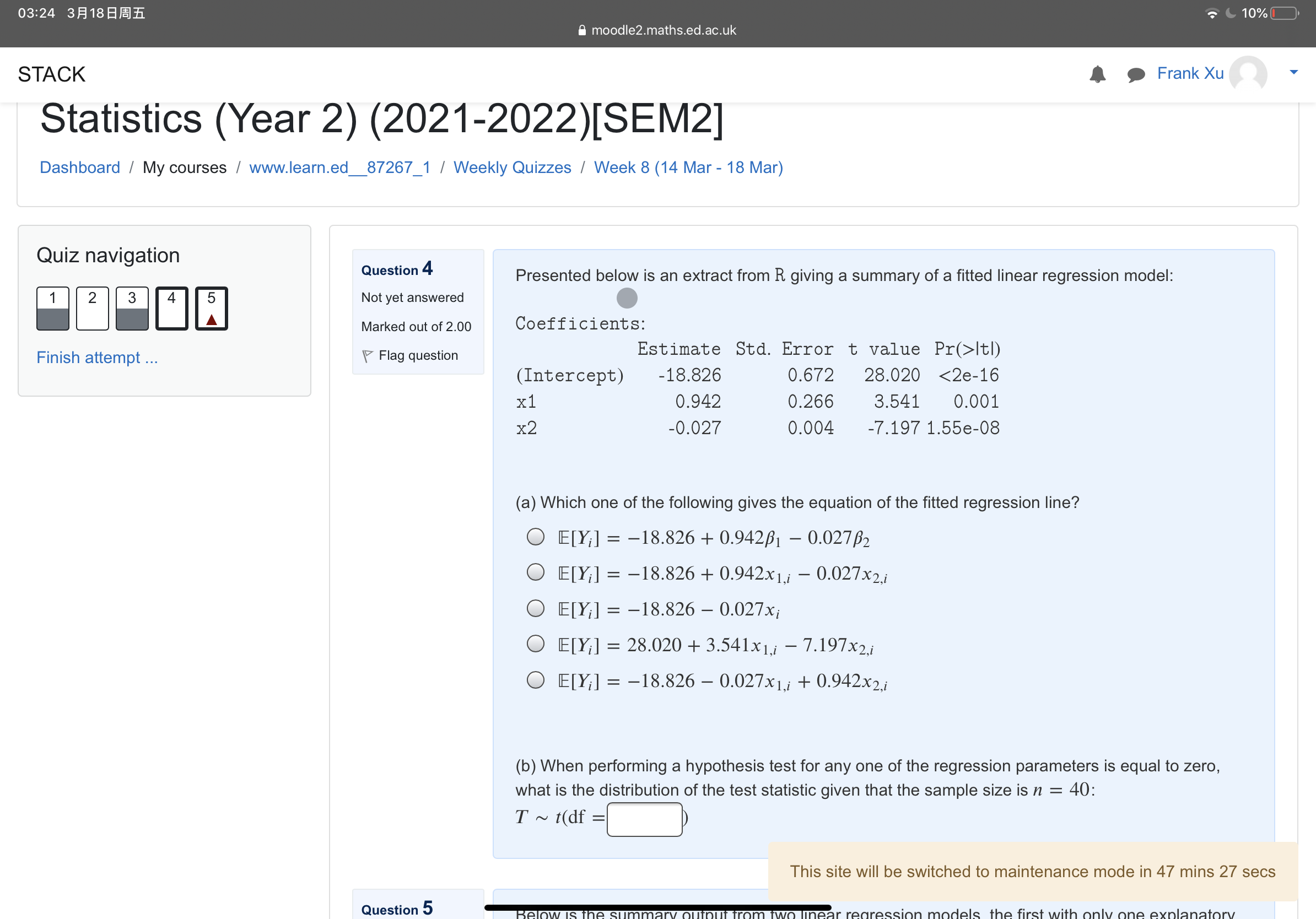Open the user account dropdown arrow
The height and width of the screenshot is (919, 1316).
tap(1293, 72)
